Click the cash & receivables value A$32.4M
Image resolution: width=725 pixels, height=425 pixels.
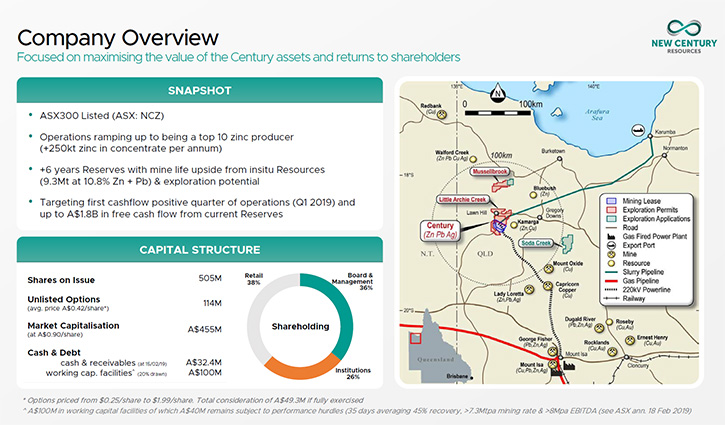click(203, 362)
